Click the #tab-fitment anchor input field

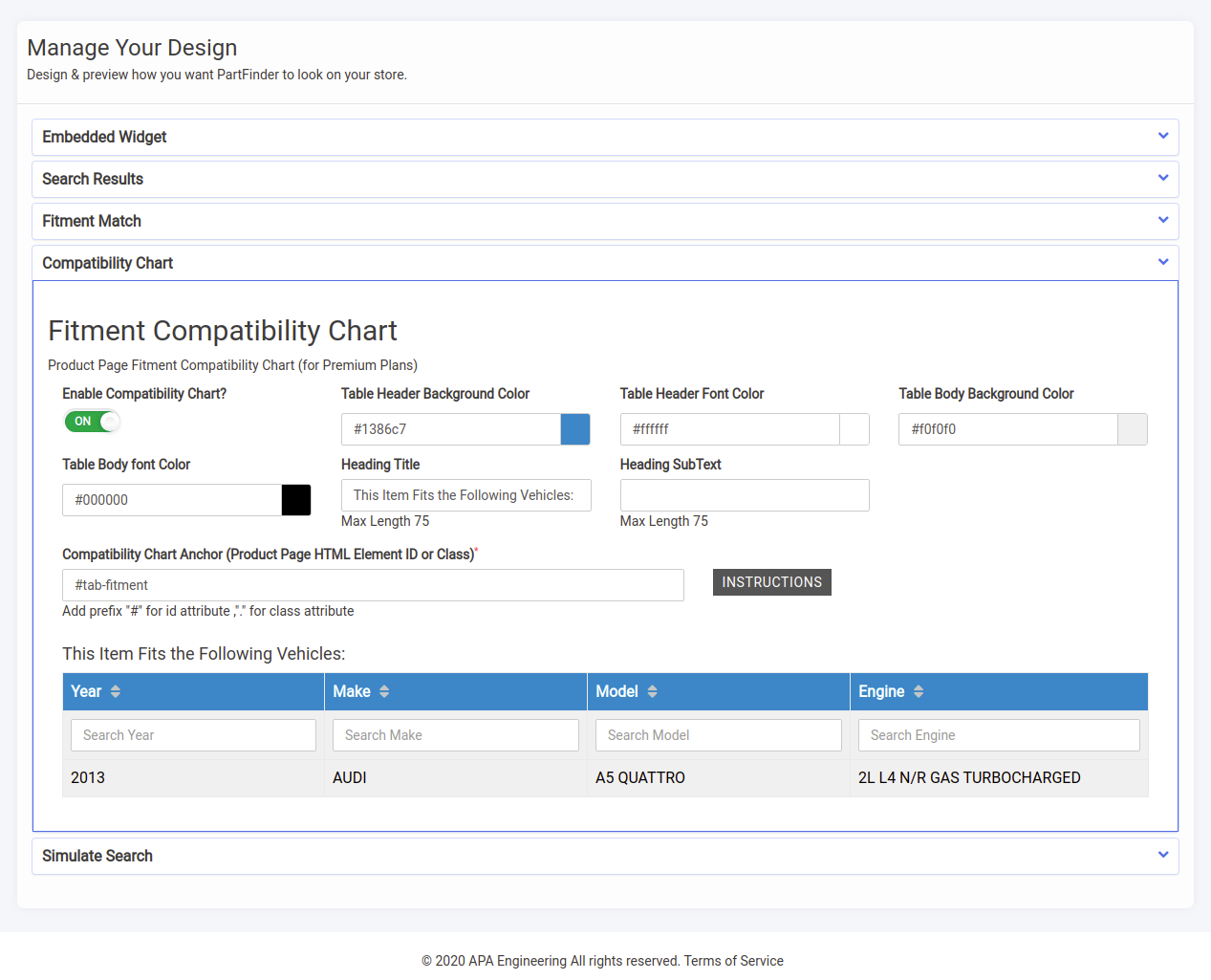click(x=373, y=585)
